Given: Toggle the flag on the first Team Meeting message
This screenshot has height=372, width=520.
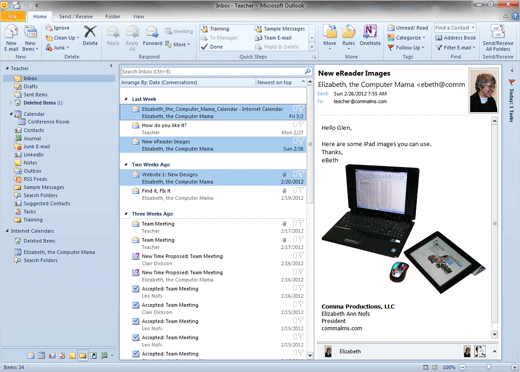Looking at the screenshot, I should pos(301,223).
